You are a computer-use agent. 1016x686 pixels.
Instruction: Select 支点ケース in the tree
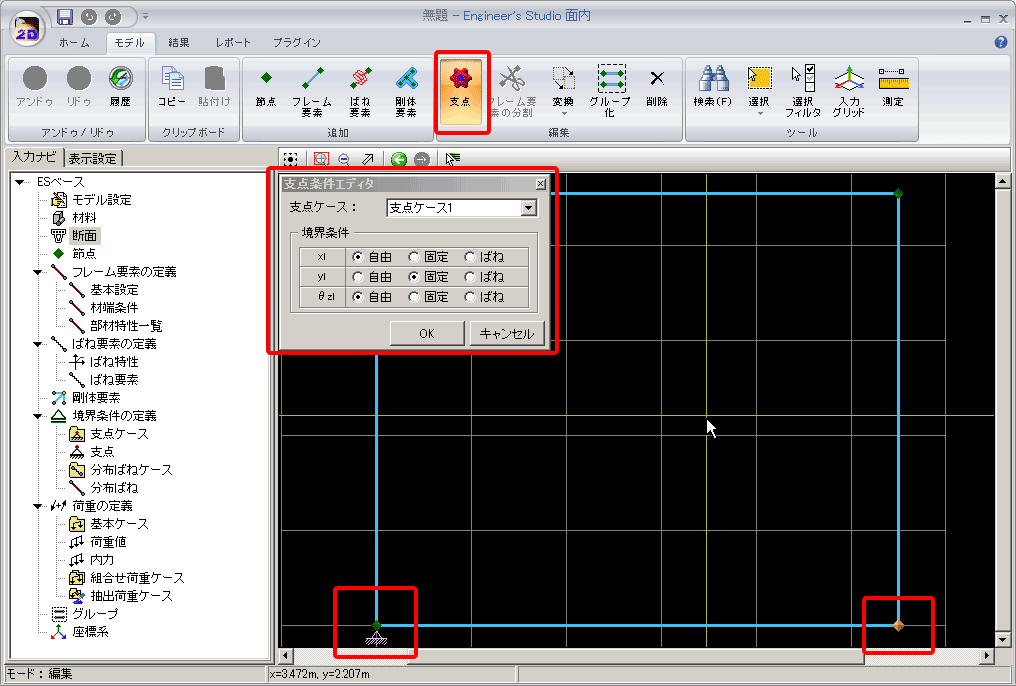pos(119,434)
